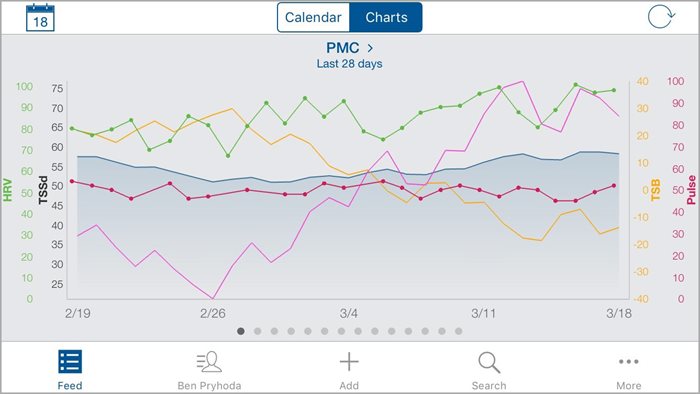Open the More three-dots icon
The height and width of the screenshot is (394, 700).
pos(629,361)
